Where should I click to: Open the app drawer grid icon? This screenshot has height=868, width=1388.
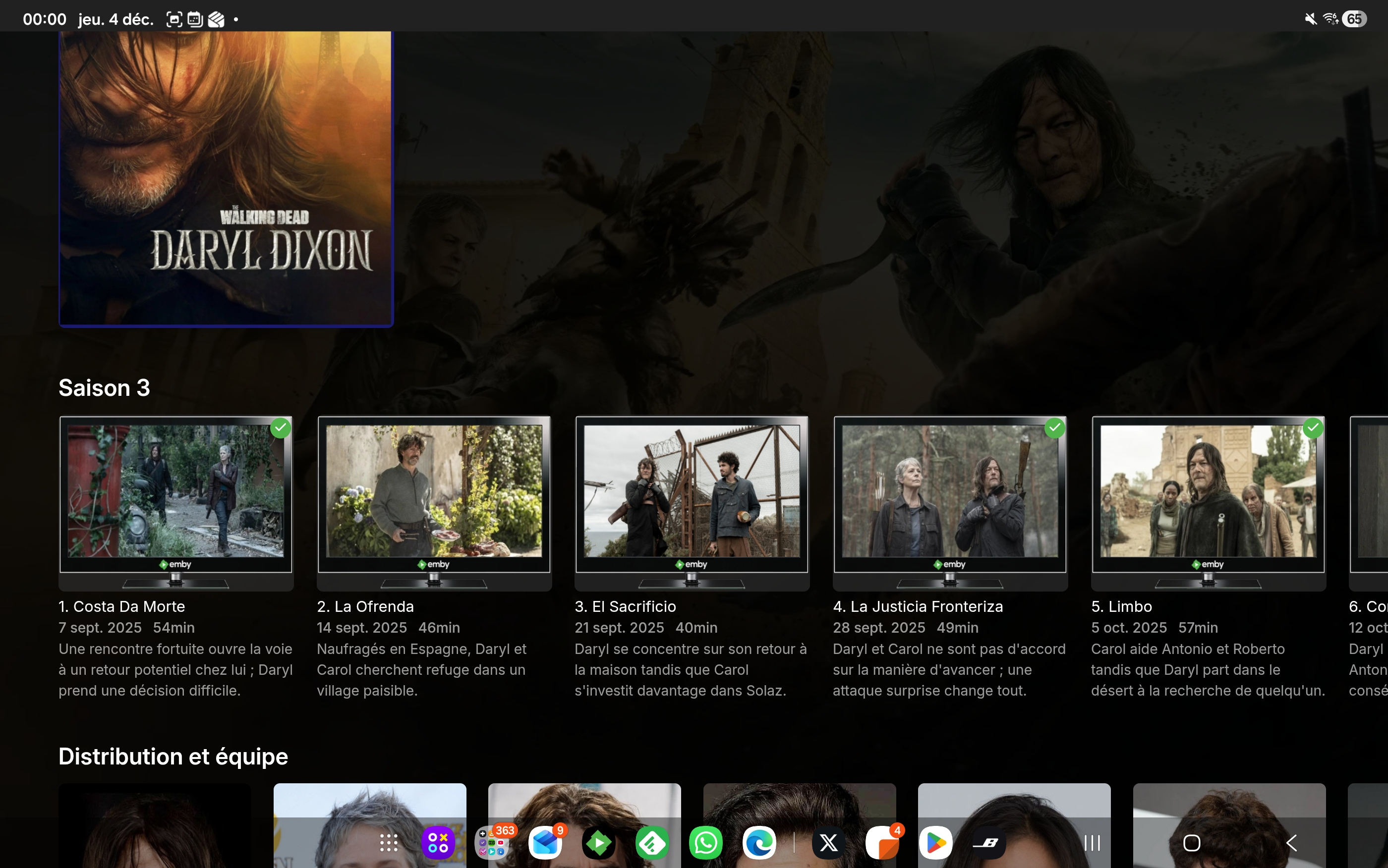[x=389, y=843]
